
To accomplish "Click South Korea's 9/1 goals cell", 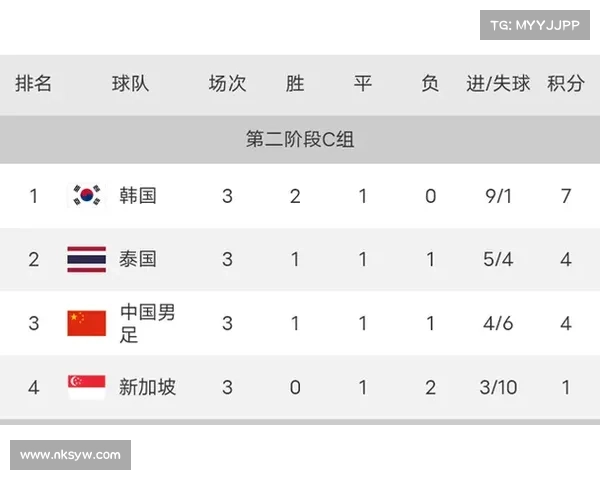I will click(x=498, y=195).
